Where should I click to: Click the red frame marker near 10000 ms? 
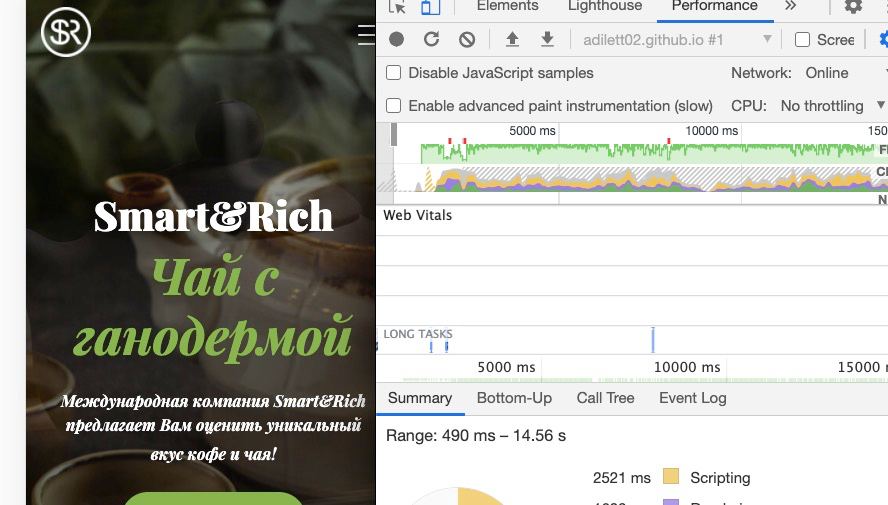[669, 140]
